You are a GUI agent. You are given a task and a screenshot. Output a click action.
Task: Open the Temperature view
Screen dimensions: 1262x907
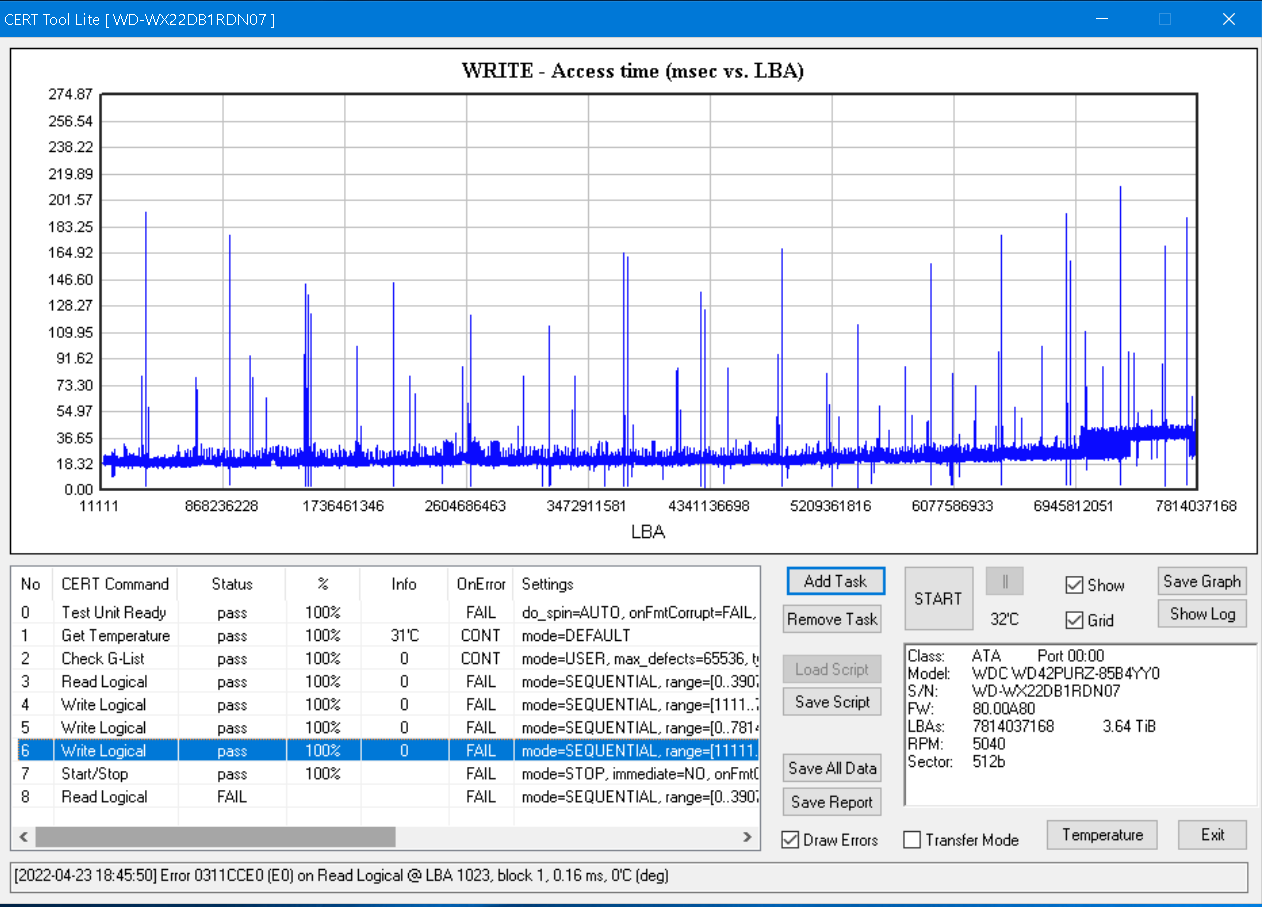click(1102, 835)
